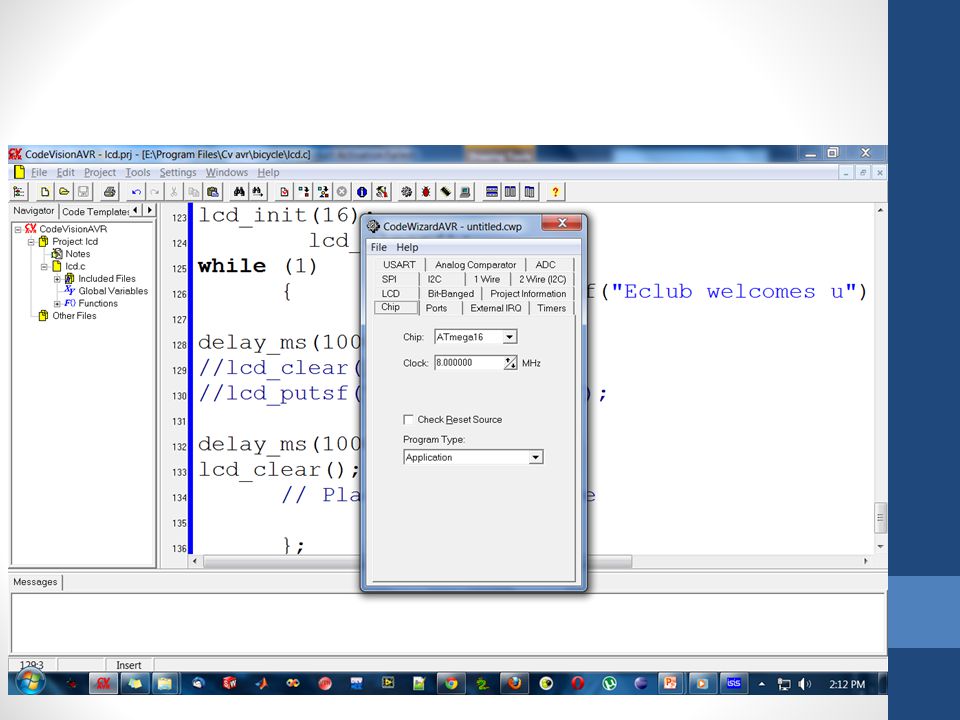Viewport: 960px width, 720px height.
Task: Switch to the Ports tab
Action: pos(437,308)
